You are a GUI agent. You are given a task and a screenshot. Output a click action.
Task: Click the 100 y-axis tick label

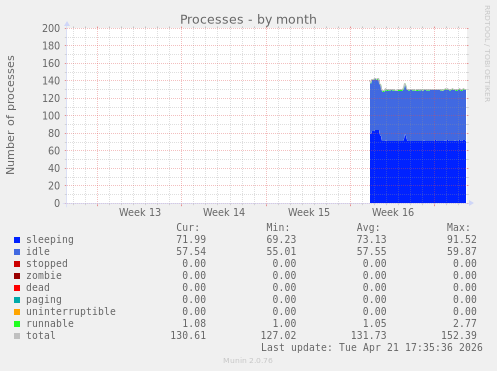tap(51, 116)
